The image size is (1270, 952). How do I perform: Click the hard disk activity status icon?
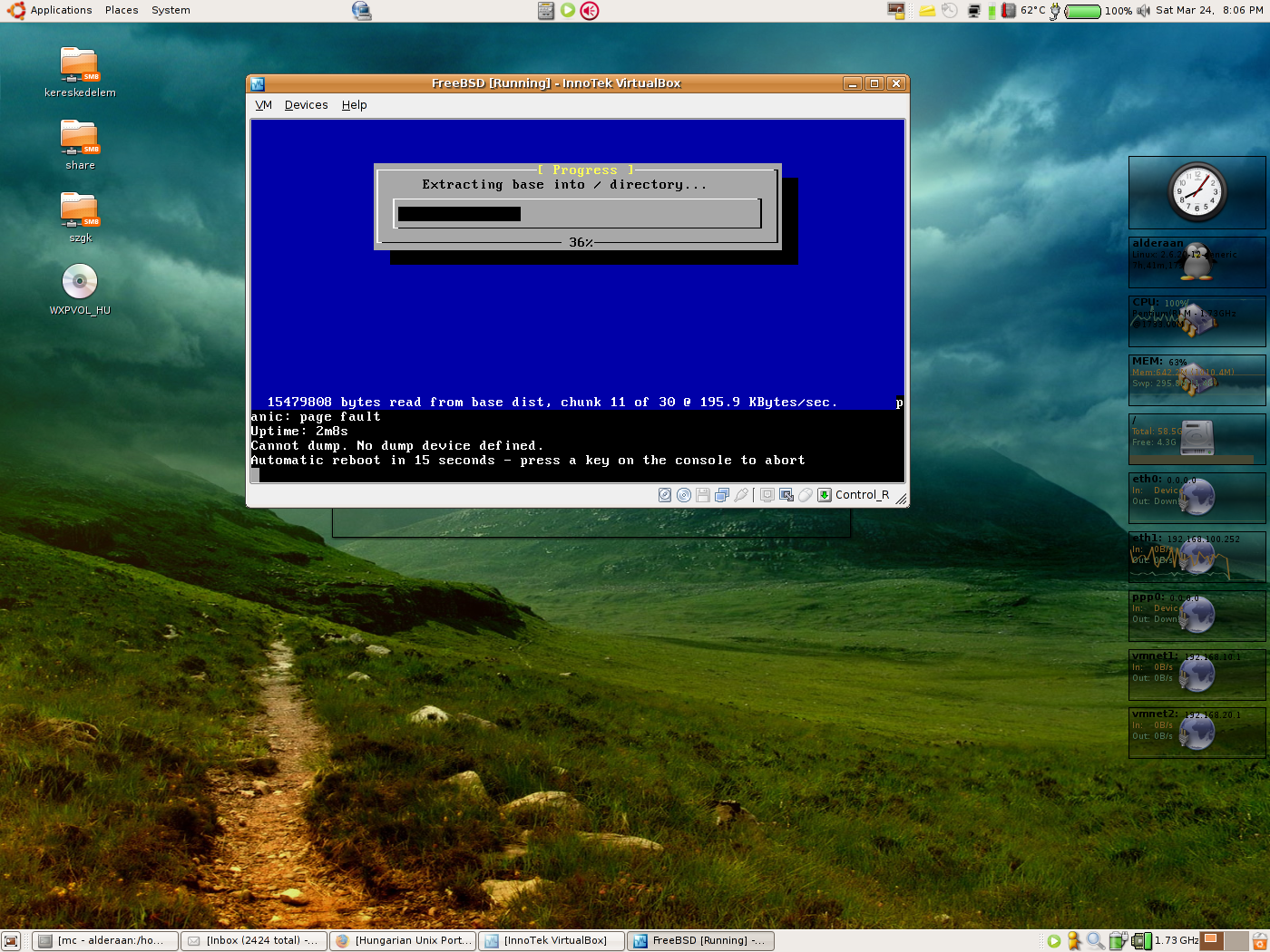665,495
